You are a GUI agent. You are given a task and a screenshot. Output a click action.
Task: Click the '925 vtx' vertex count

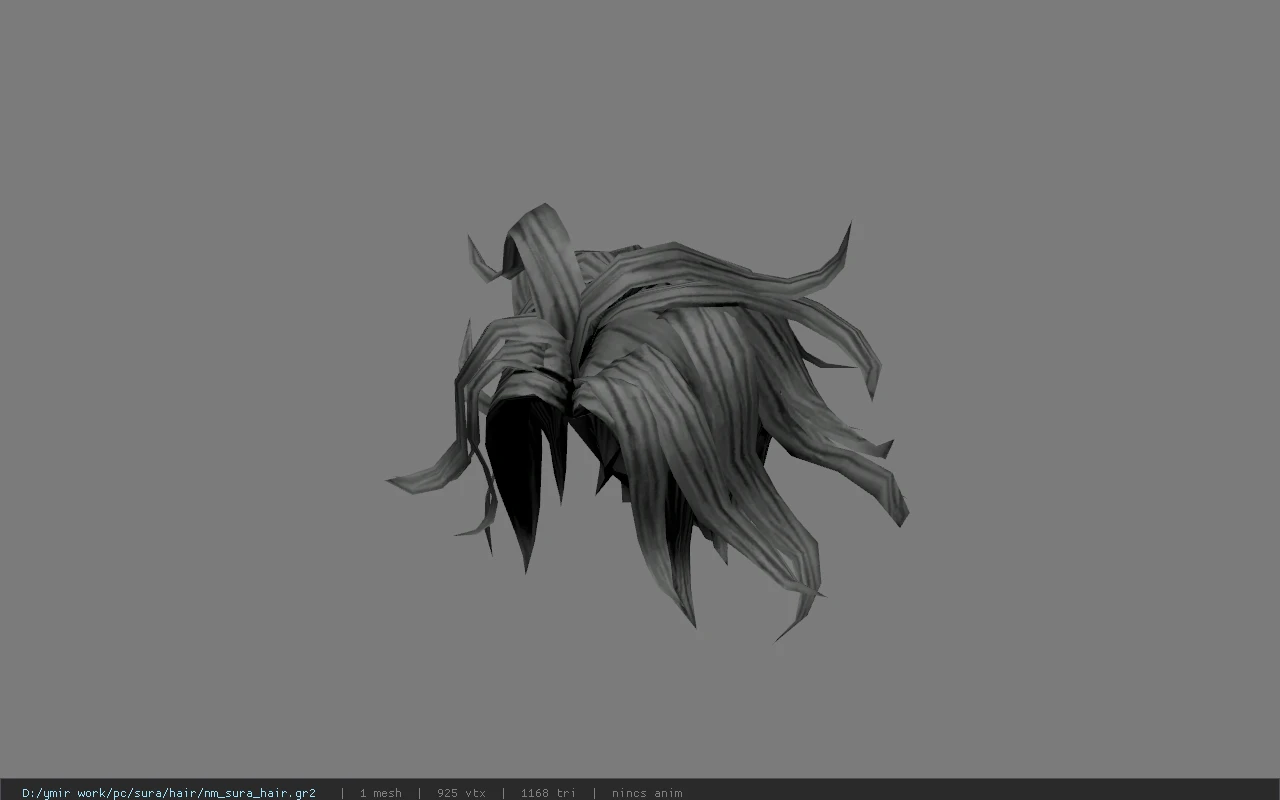click(461, 793)
